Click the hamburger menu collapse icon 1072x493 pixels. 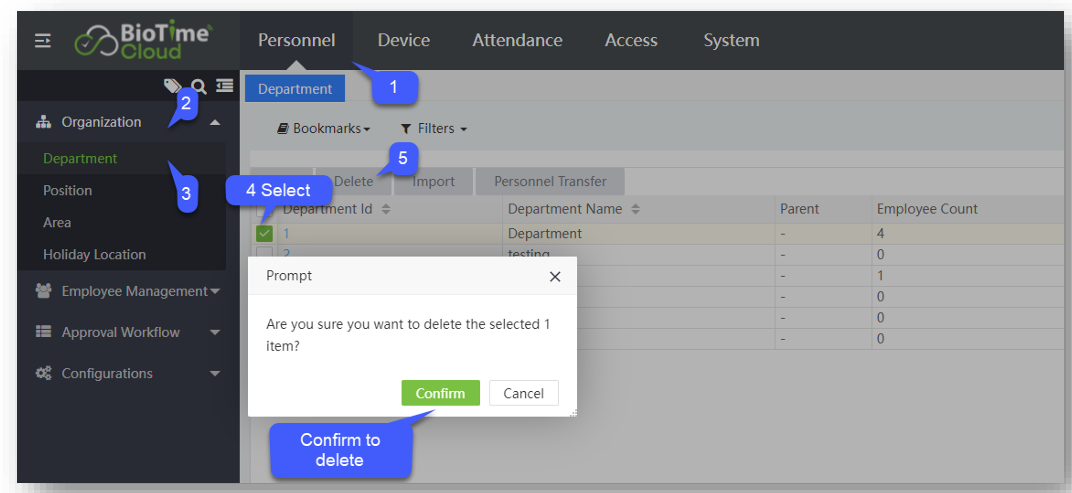(43, 41)
